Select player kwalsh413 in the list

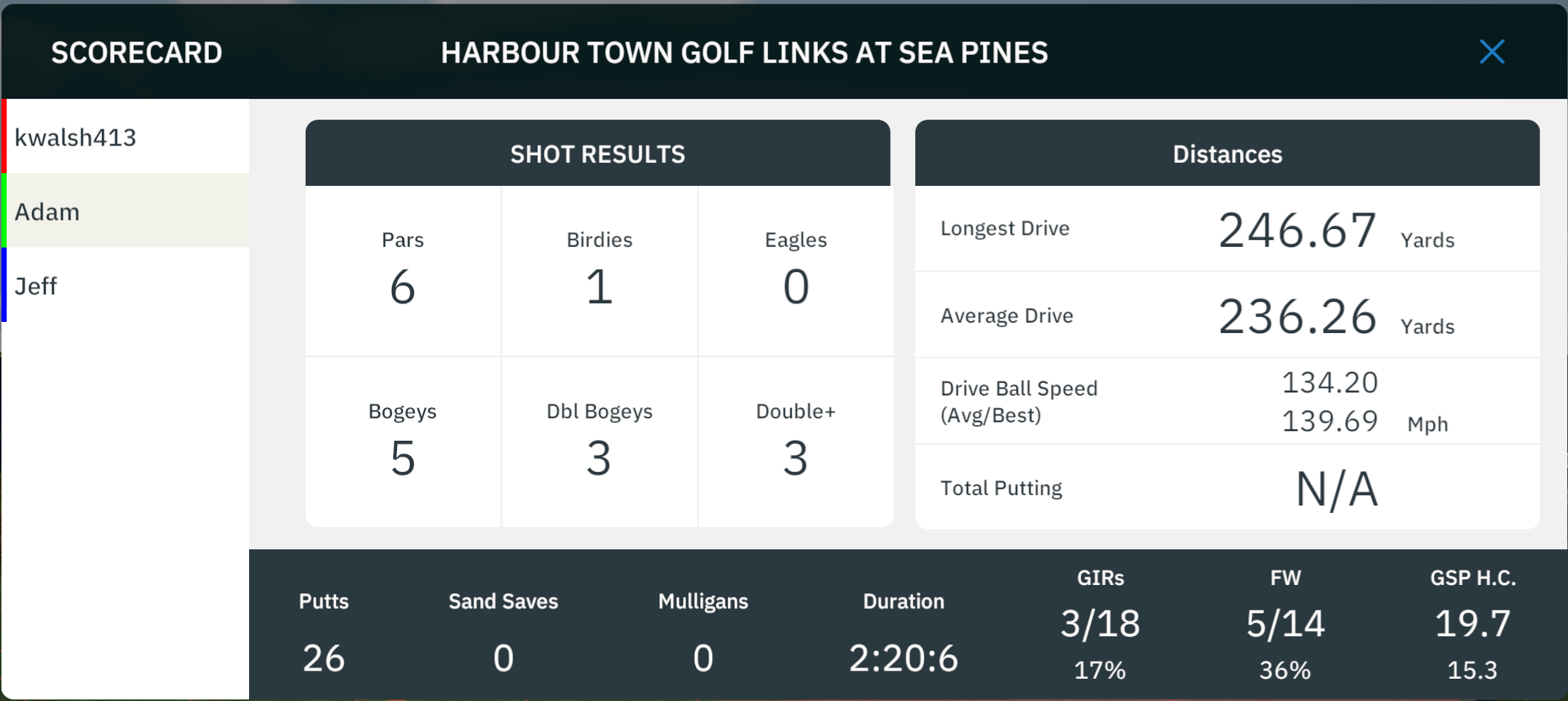coord(126,137)
